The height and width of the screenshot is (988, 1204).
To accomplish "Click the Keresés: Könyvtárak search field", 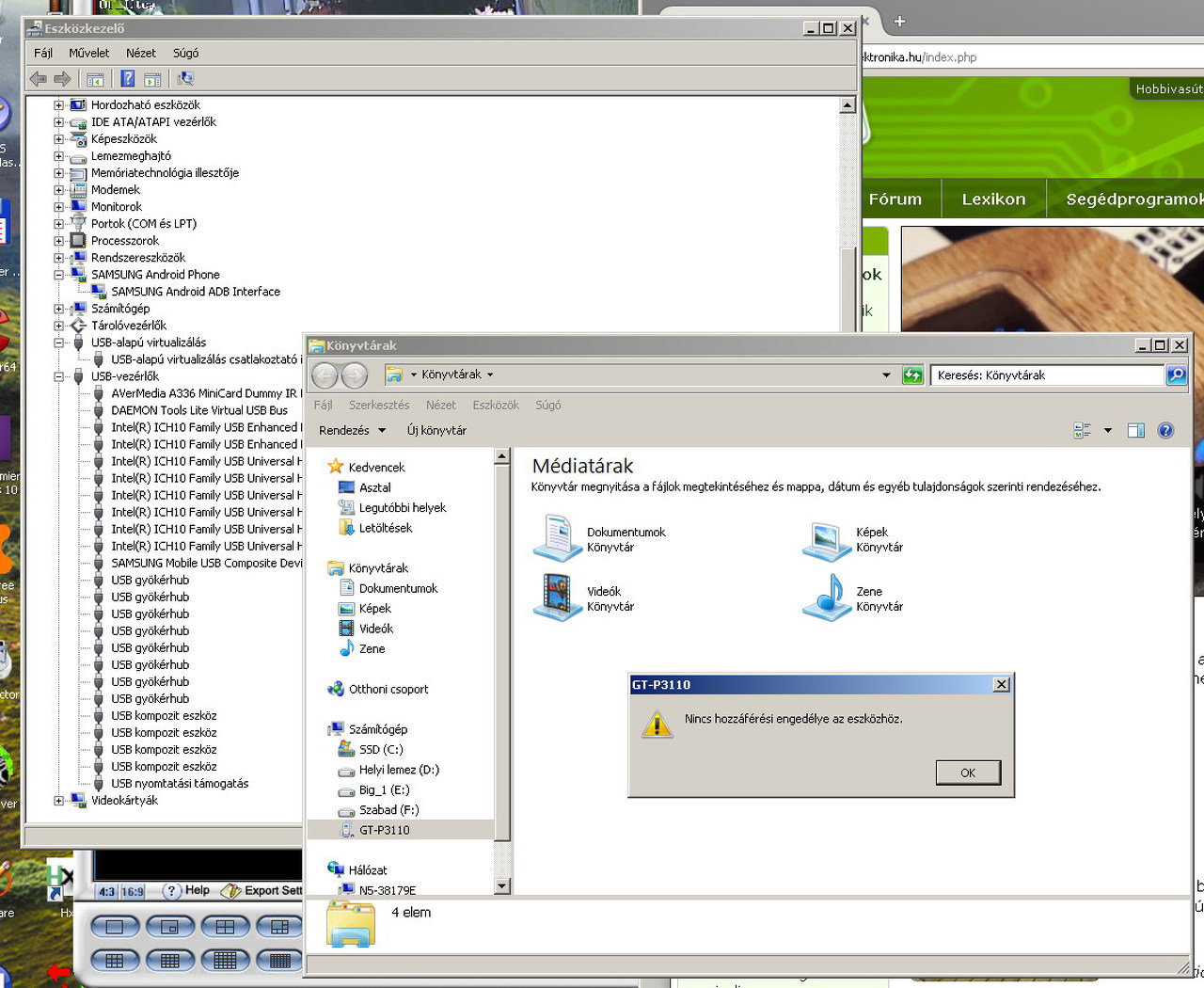I will pos(1047,375).
